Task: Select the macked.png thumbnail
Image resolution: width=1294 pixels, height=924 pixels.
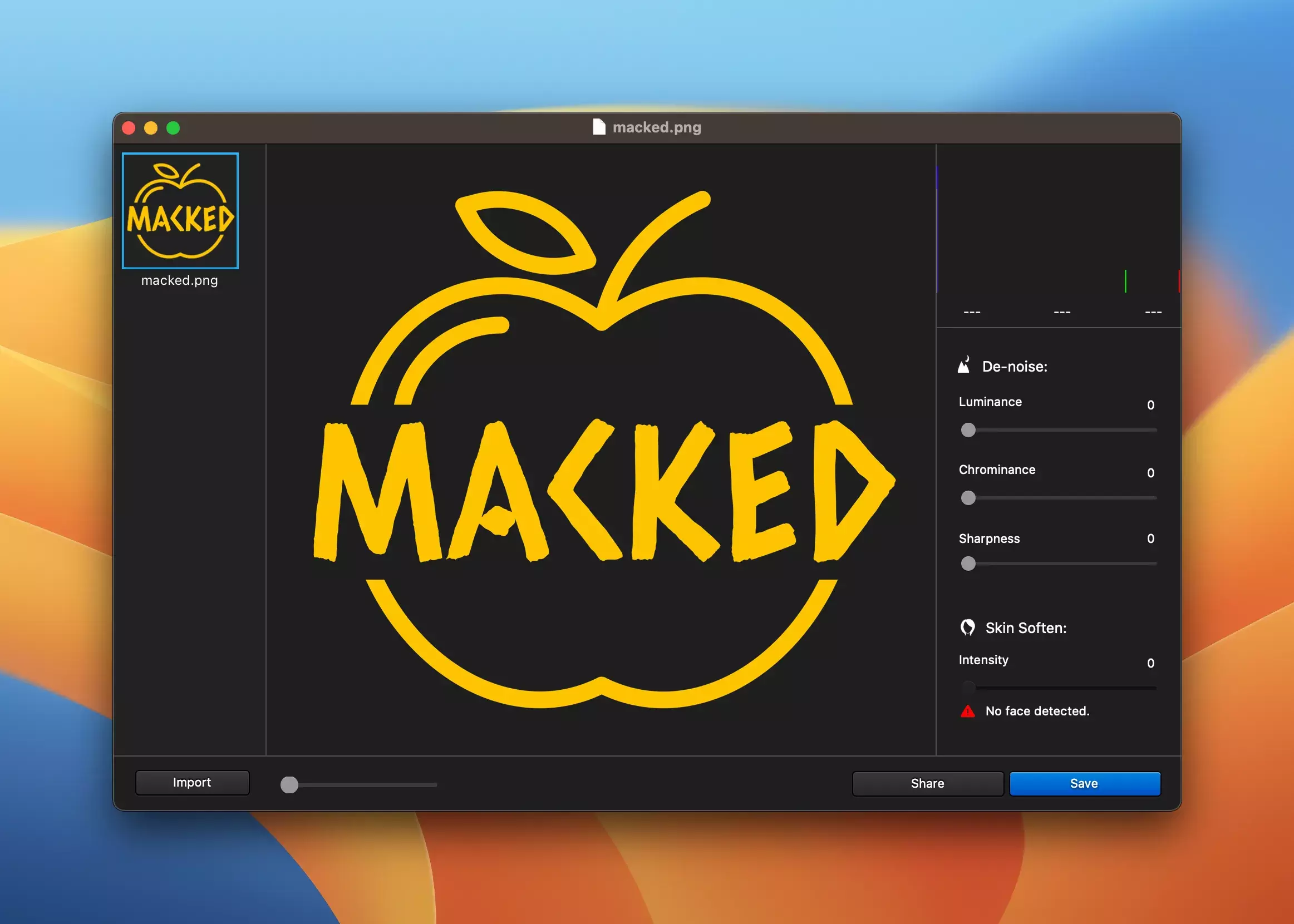Action: point(180,210)
